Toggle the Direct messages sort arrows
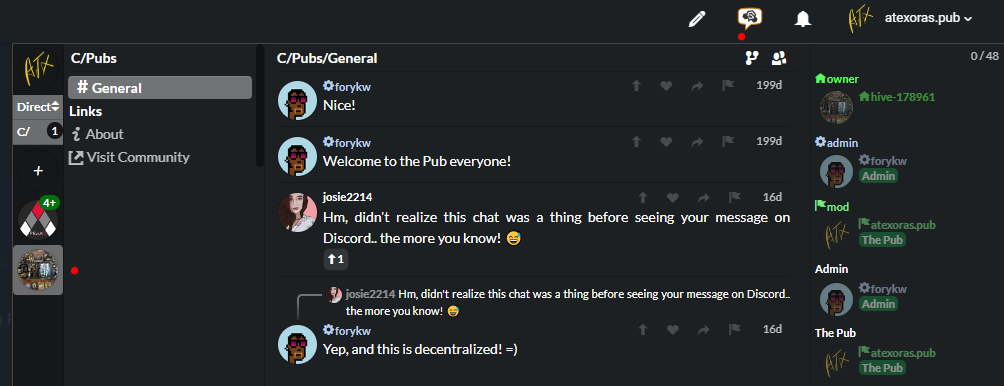 [37, 107]
